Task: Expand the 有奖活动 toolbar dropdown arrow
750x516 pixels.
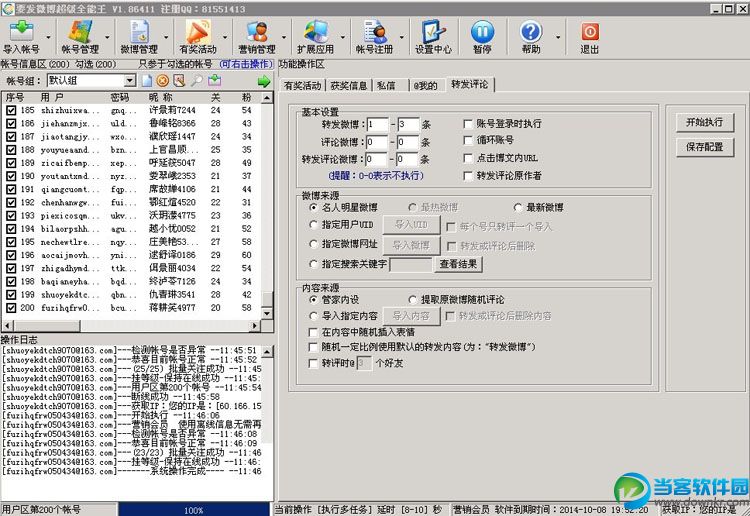Action: 225,37
